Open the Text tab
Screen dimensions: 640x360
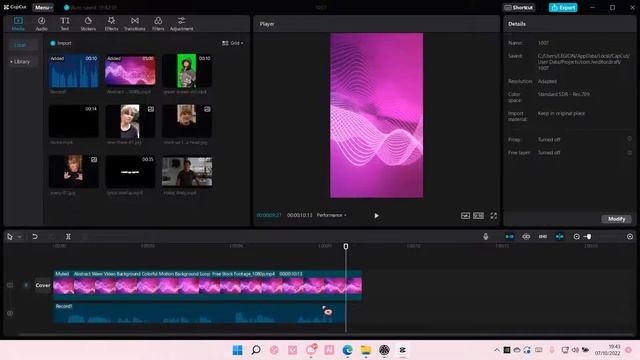click(64, 24)
